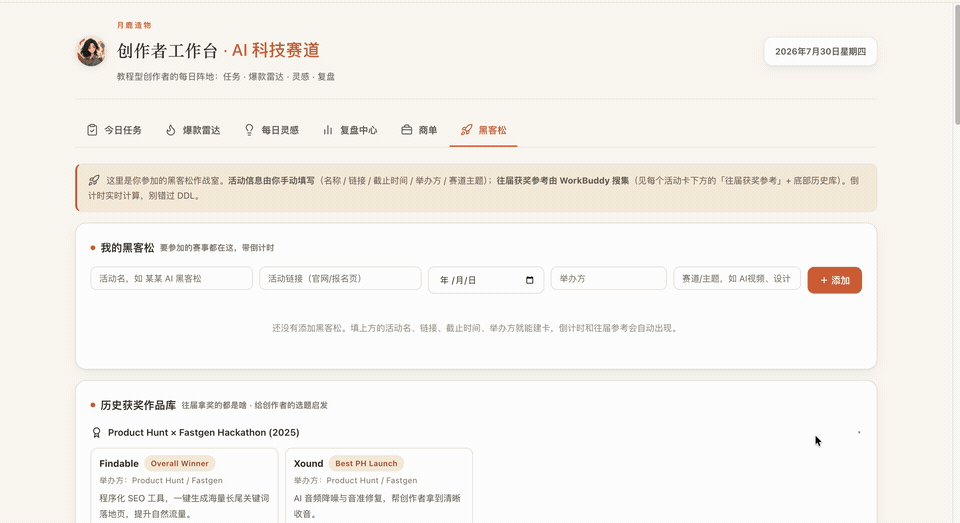Click the Xound card title
Screen dimensions: 960x523
(x=309, y=464)
